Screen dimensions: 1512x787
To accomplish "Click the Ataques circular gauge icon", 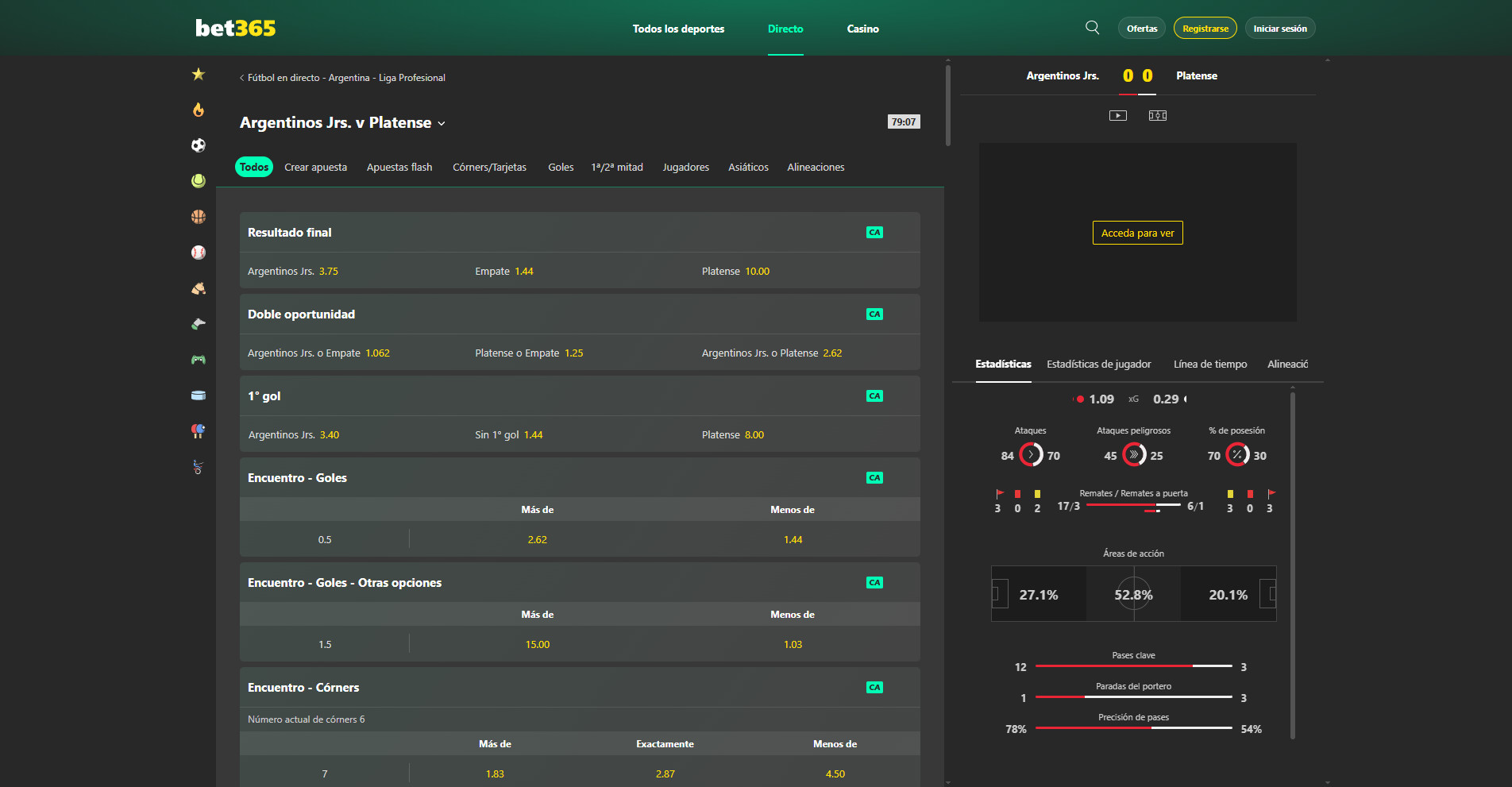I will pyautogui.click(x=1031, y=455).
